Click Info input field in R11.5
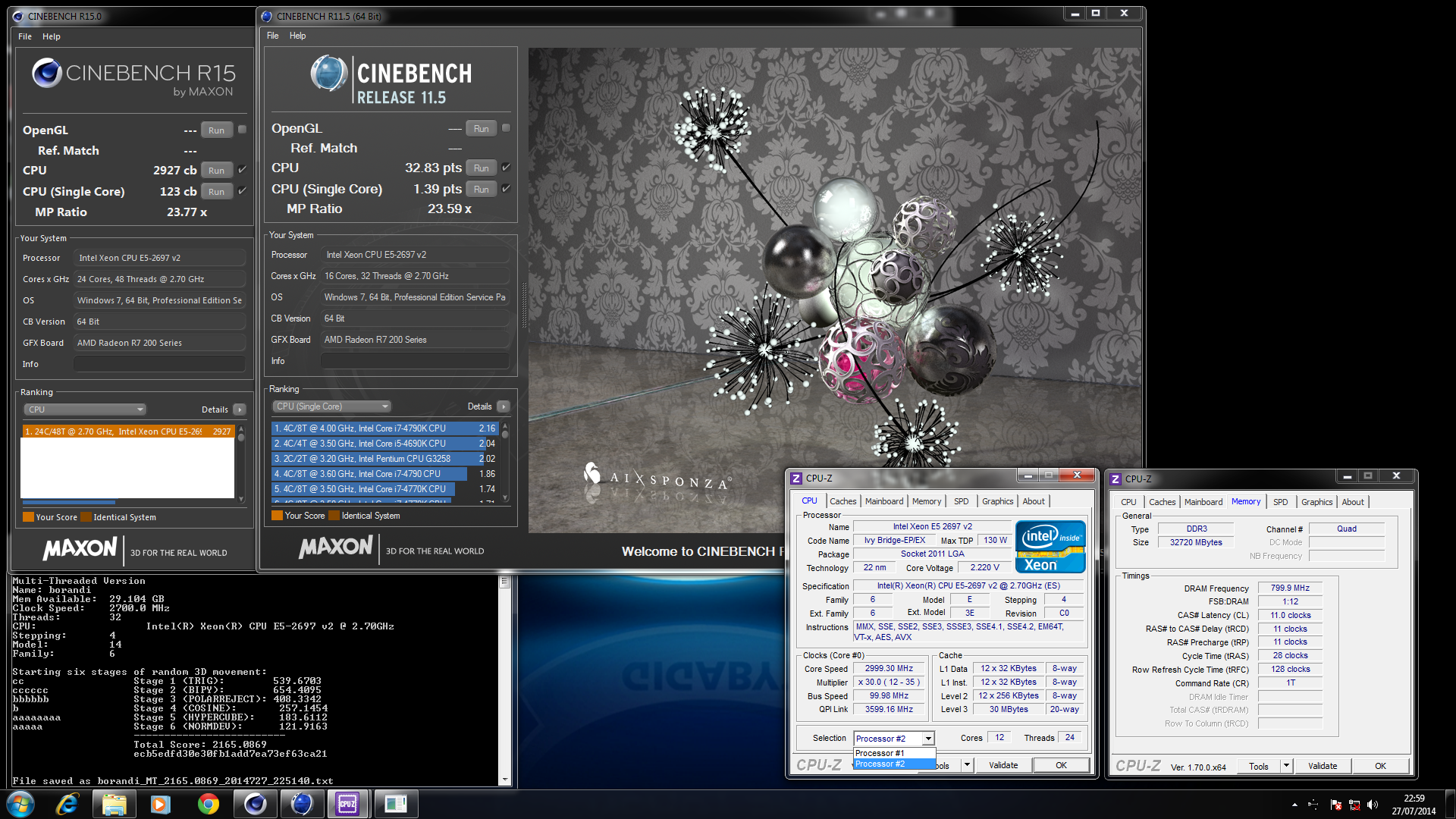 [x=415, y=361]
